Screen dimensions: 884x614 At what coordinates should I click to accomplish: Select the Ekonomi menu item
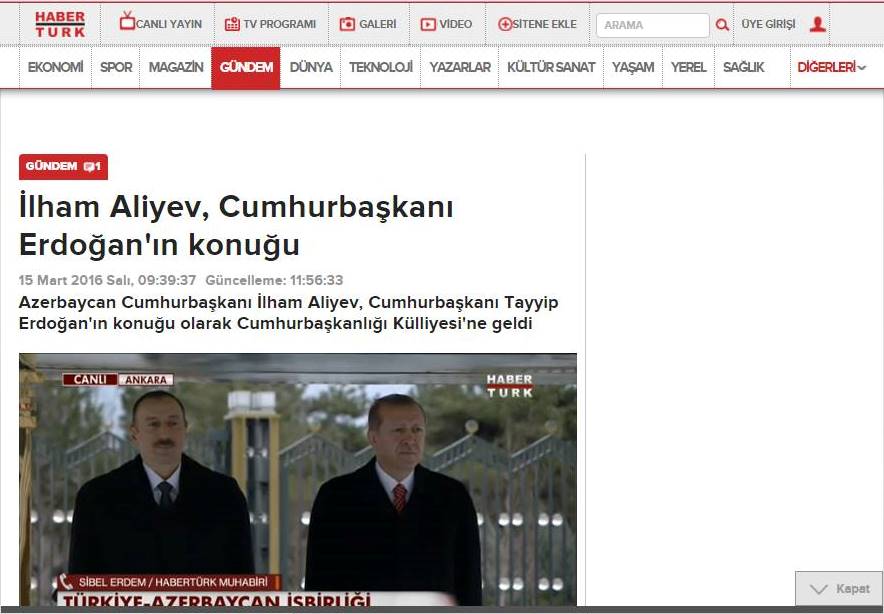55,67
